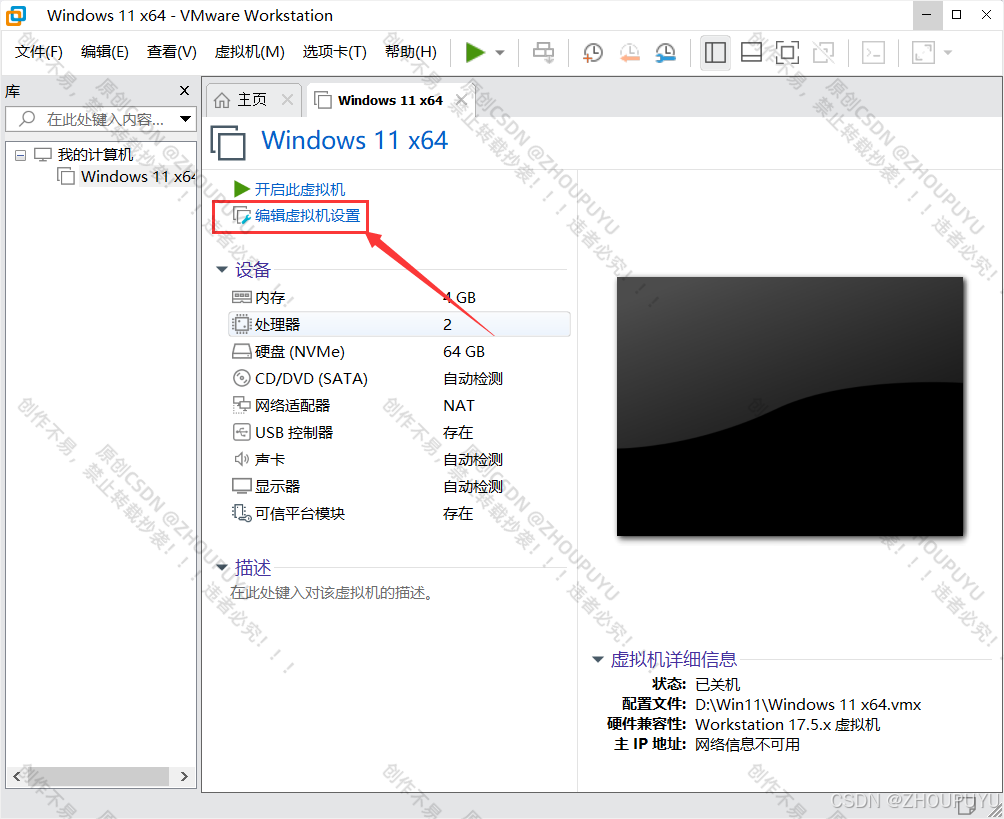
Task: Click the message log icon in status corner
Action: 966,804
